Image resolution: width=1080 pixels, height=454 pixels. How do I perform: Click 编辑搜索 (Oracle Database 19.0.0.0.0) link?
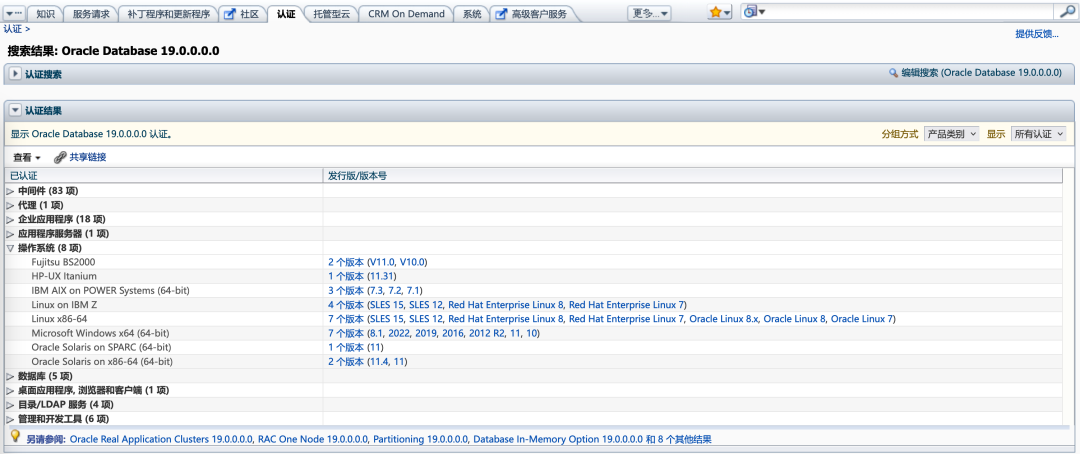point(982,72)
